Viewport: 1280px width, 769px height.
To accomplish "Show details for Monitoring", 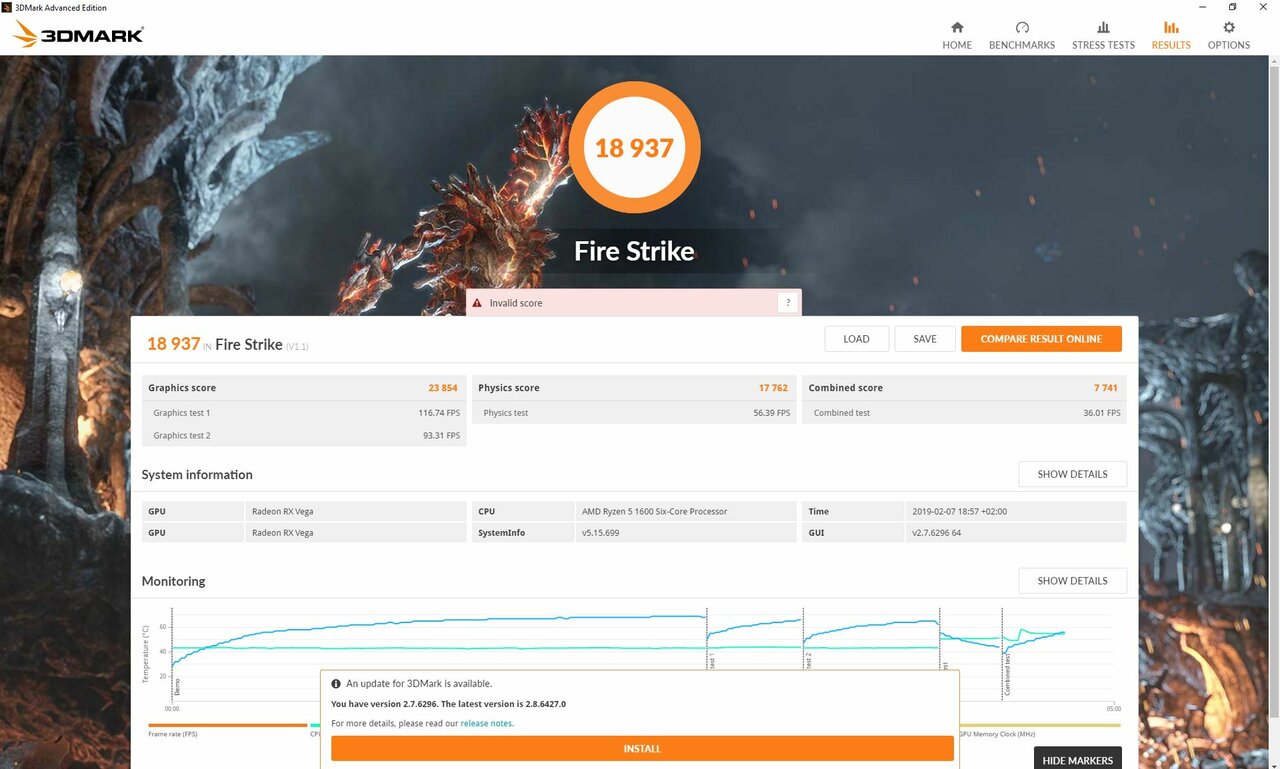I will pyautogui.click(x=1072, y=581).
